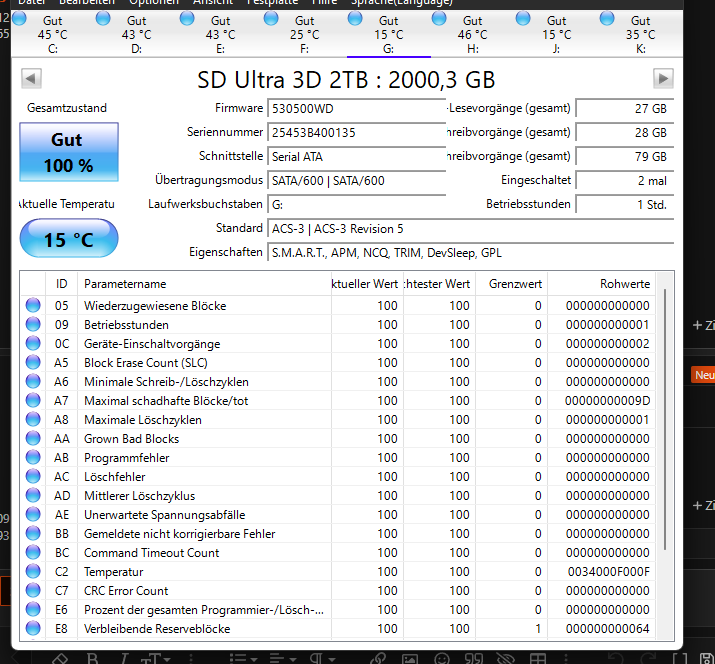
Task: Select the status orb of the Betriebsstunden row
Action: [33, 324]
